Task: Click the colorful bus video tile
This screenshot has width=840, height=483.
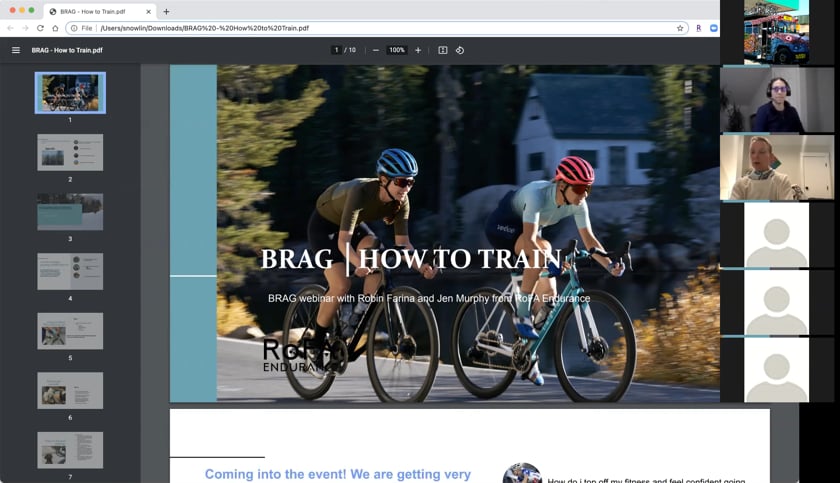Action: click(x=776, y=32)
